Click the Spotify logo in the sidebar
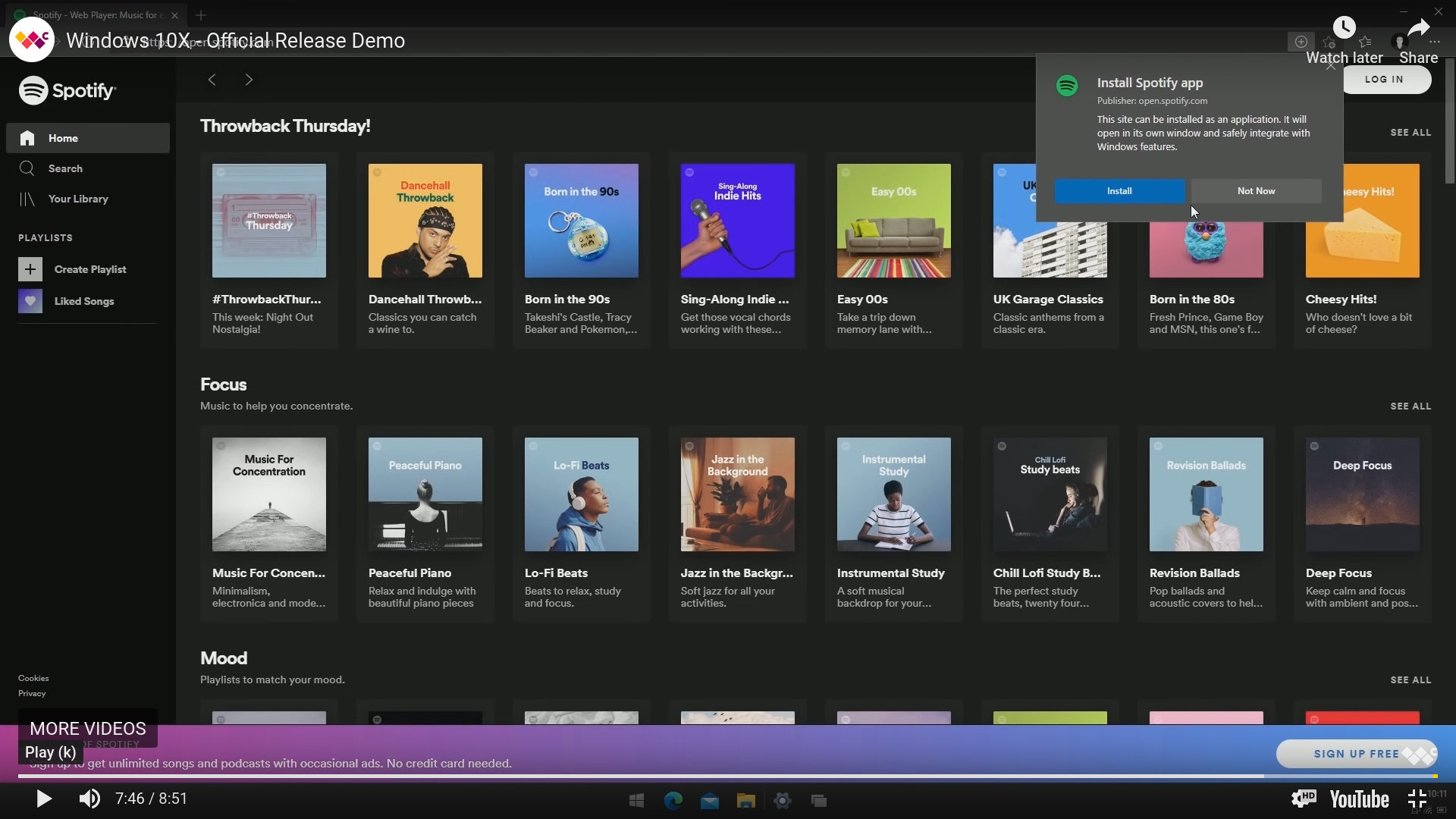This screenshot has height=819, width=1456. (67, 90)
